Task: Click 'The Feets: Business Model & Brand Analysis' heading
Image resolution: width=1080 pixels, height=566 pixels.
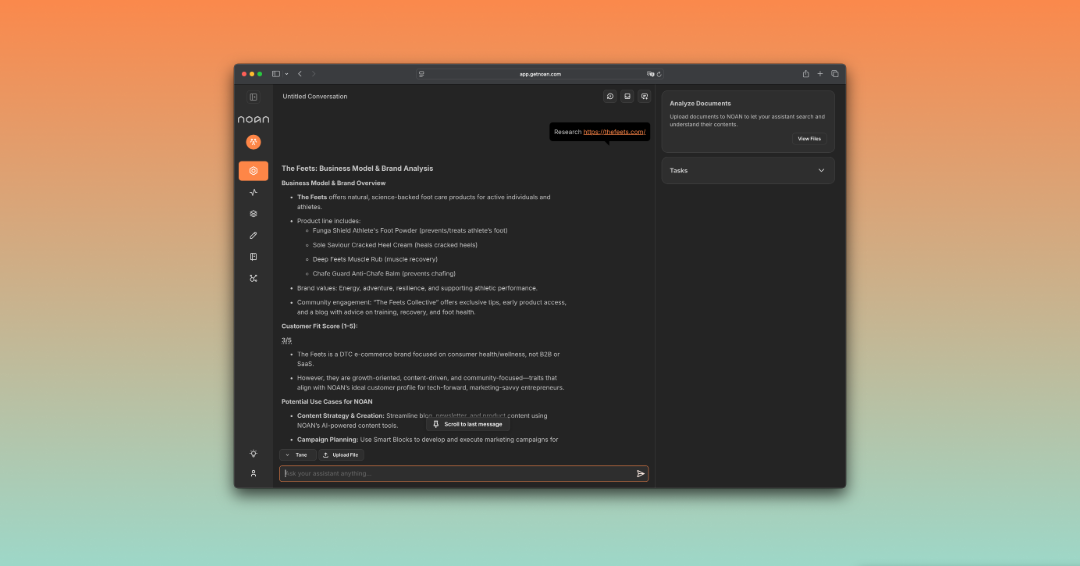Action: click(357, 168)
